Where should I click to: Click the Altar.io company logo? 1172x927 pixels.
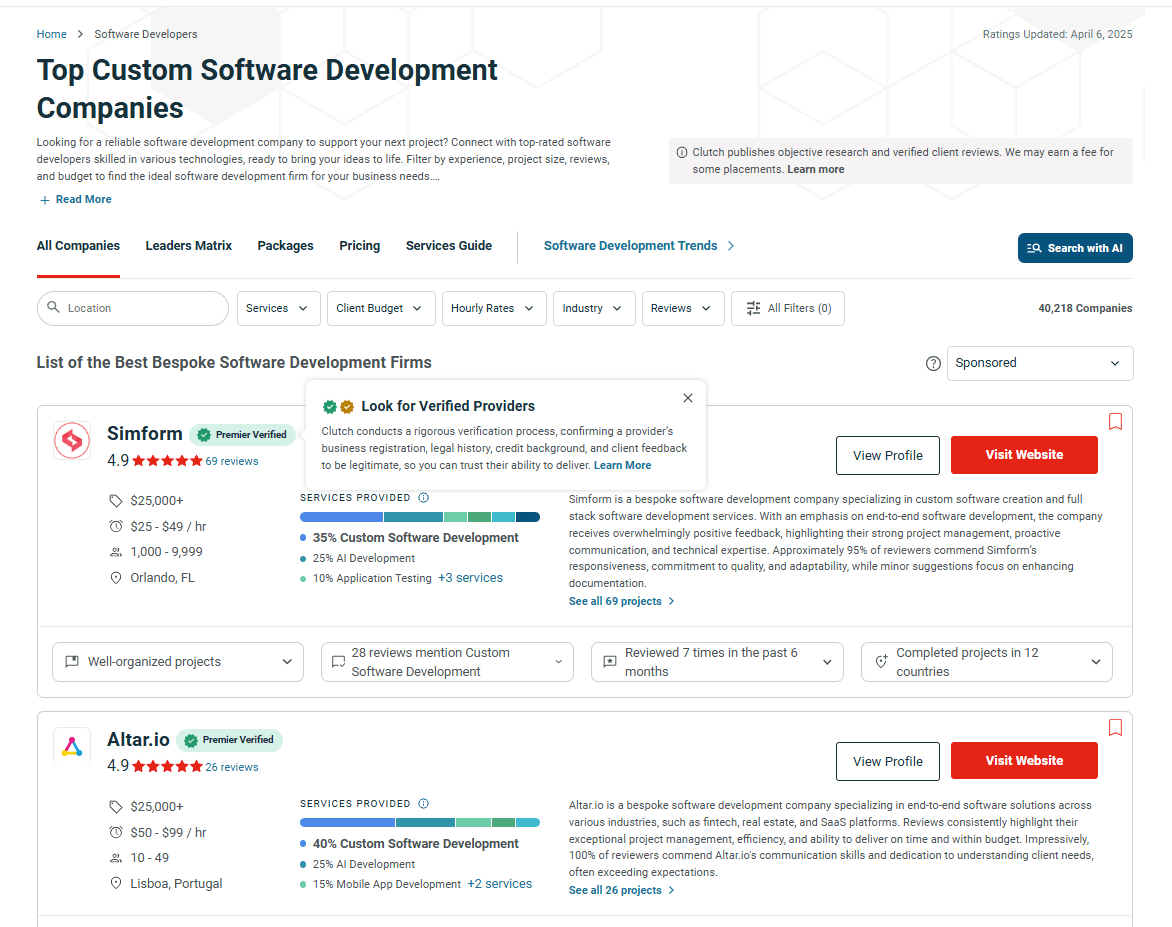[x=72, y=746]
